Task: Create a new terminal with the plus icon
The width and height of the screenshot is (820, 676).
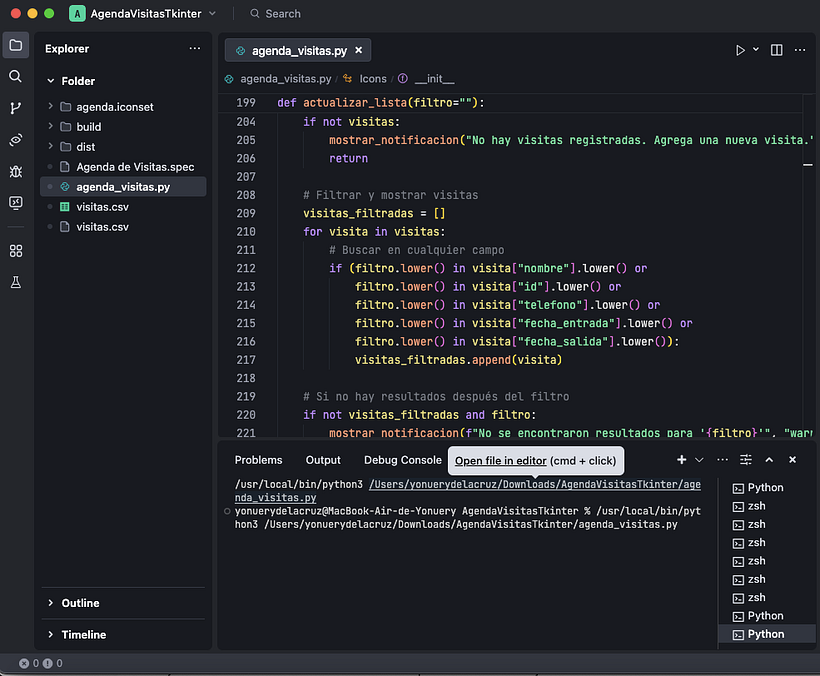Action: 681,460
